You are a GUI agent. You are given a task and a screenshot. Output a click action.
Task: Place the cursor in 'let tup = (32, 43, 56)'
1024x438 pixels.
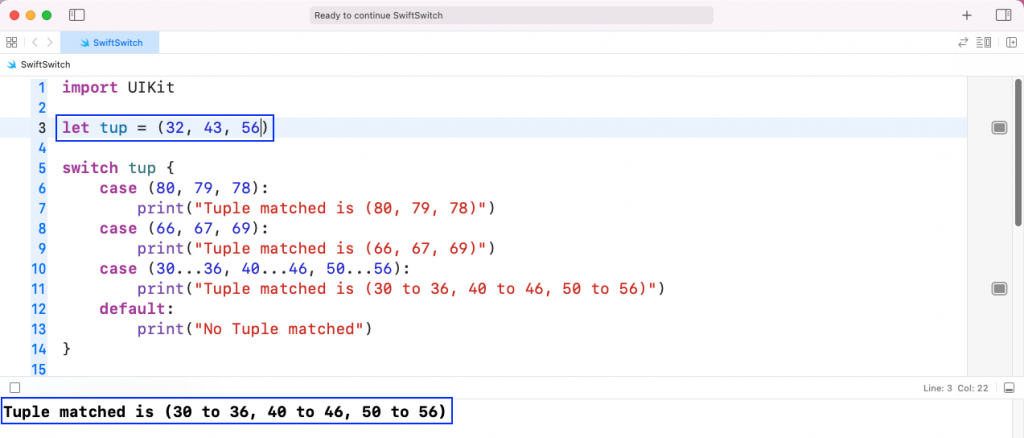coord(165,128)
